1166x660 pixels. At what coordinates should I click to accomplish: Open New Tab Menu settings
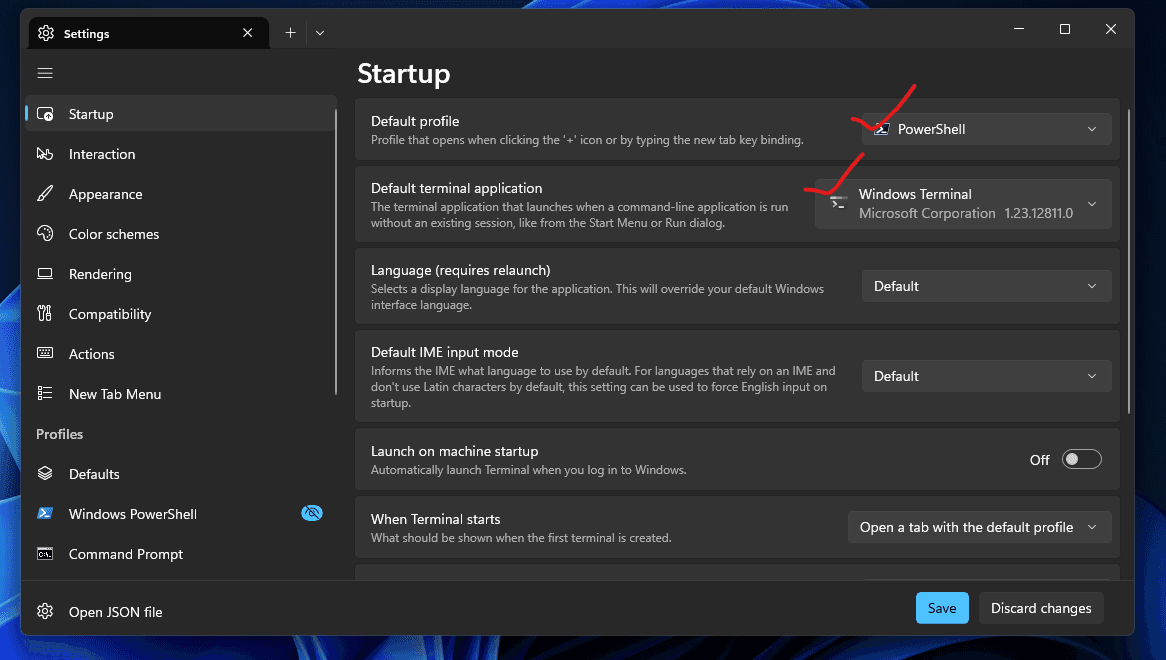tap(181, 395)
